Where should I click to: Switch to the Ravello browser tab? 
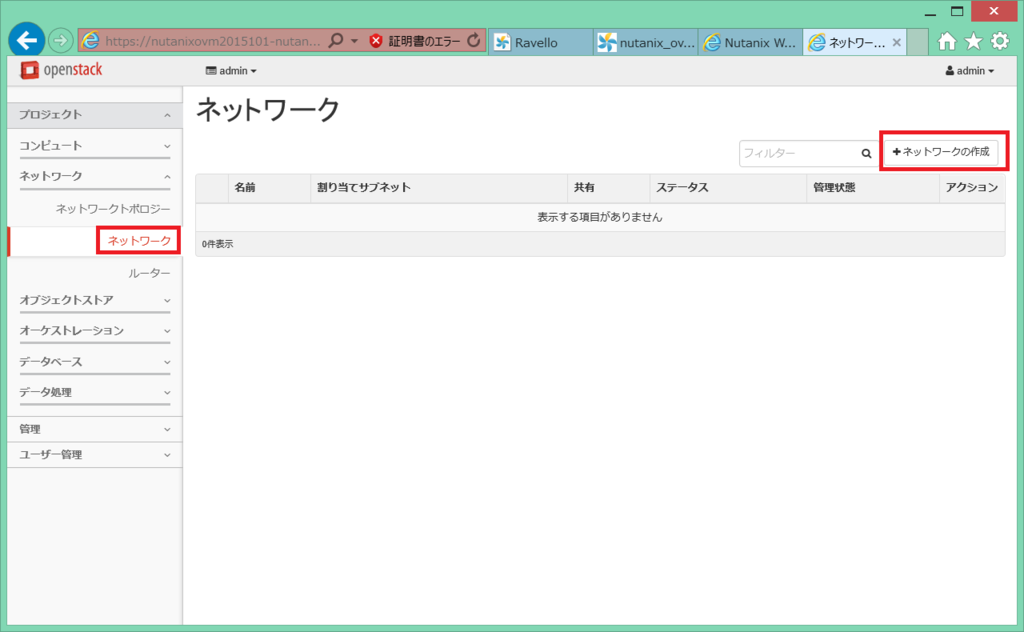click(x=541, y=42)
